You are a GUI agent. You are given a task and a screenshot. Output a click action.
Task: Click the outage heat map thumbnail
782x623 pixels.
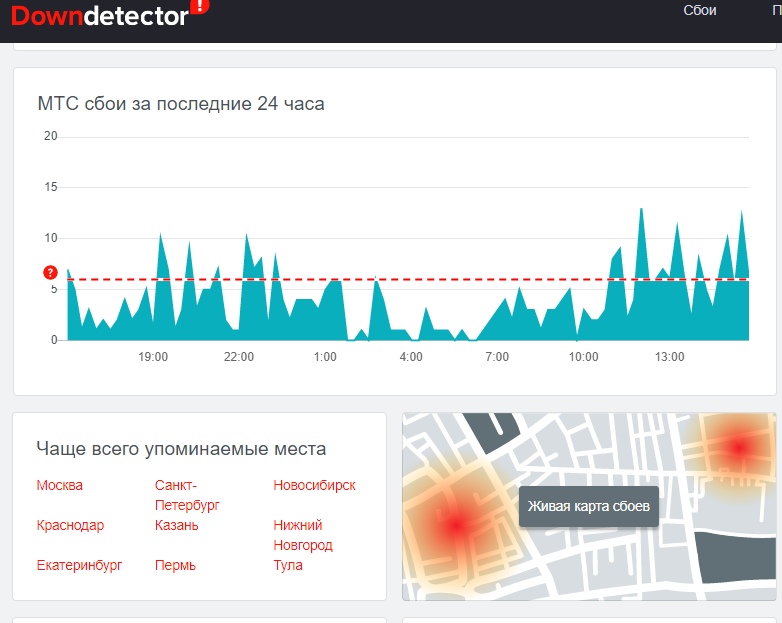(x=589, y=506)
